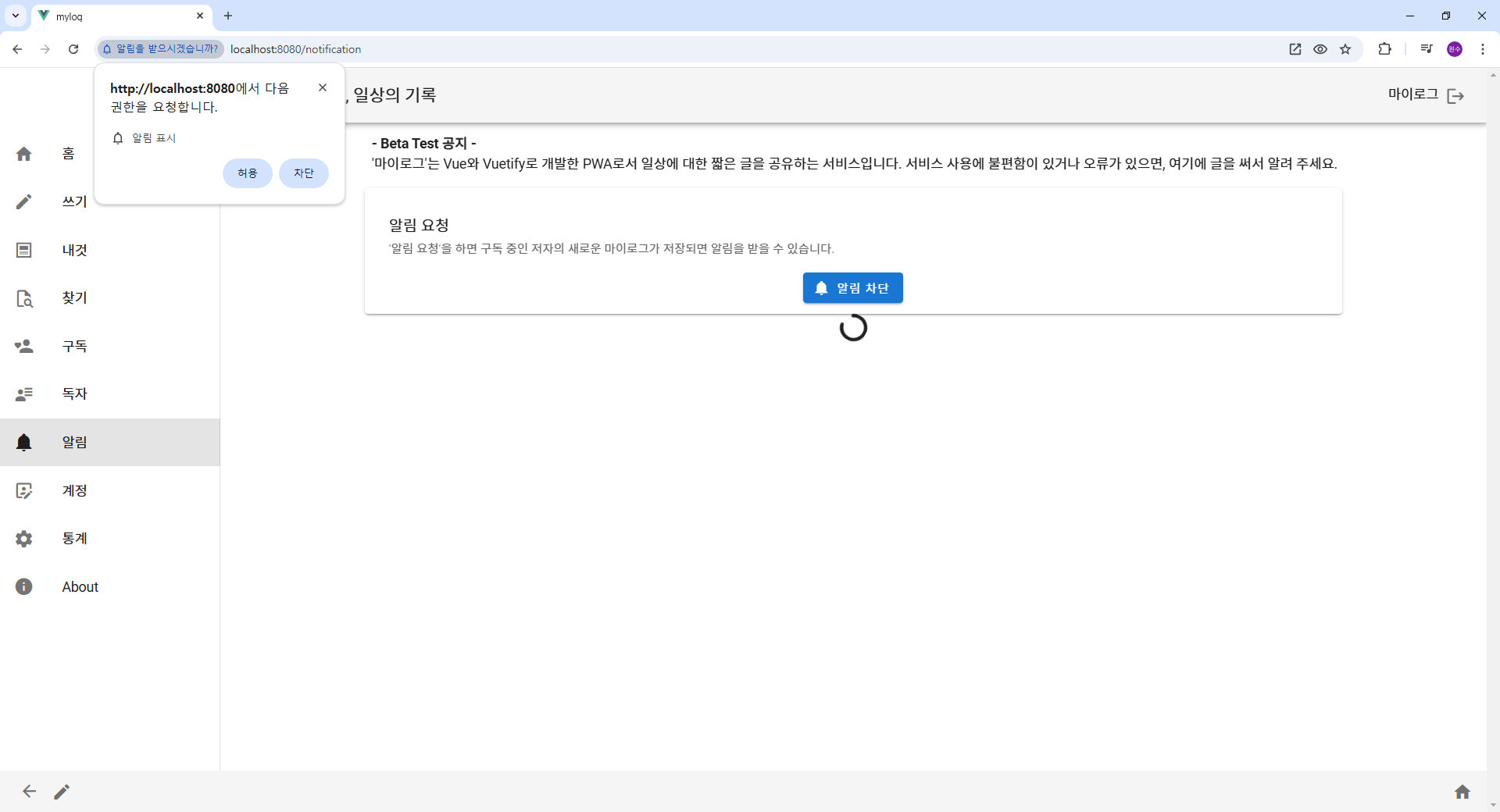Image resolution: width=1500 pixels, height=812 pixels.
Task: Open the media controls dropdown
Action: click(x=1426, y=49)
